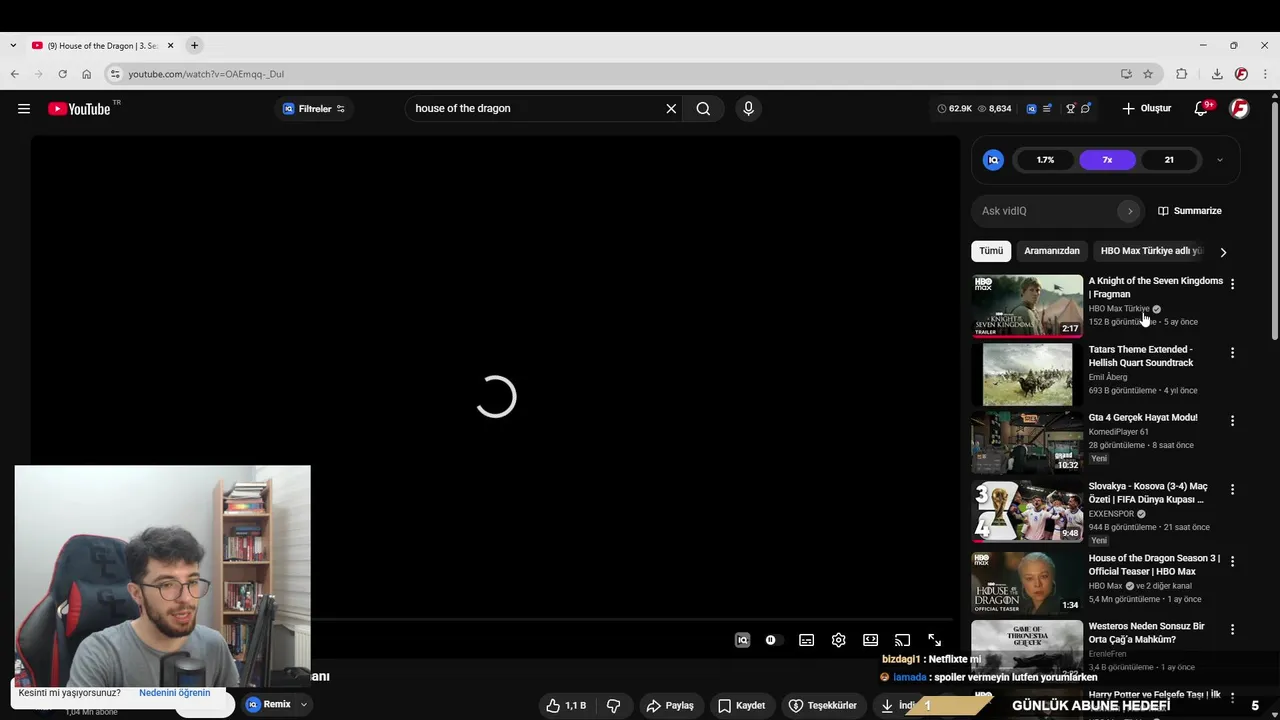Click the vidIQ logo in score panel

pyautogui.click(x=993, y=160)
